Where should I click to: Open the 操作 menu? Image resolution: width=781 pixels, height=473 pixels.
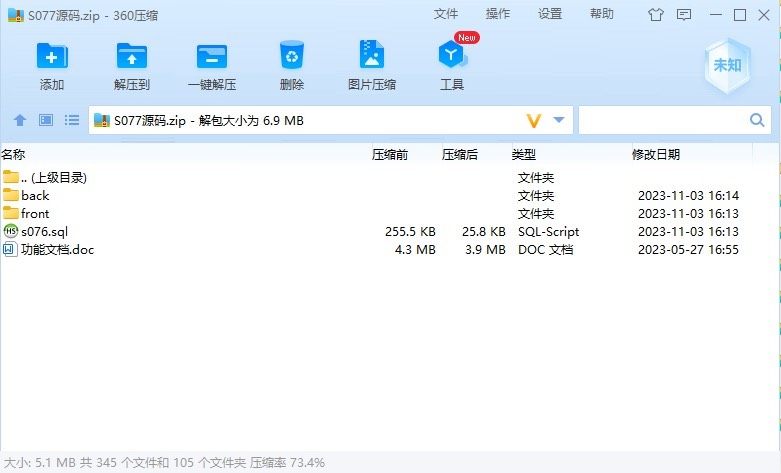[x=498, y=14]
